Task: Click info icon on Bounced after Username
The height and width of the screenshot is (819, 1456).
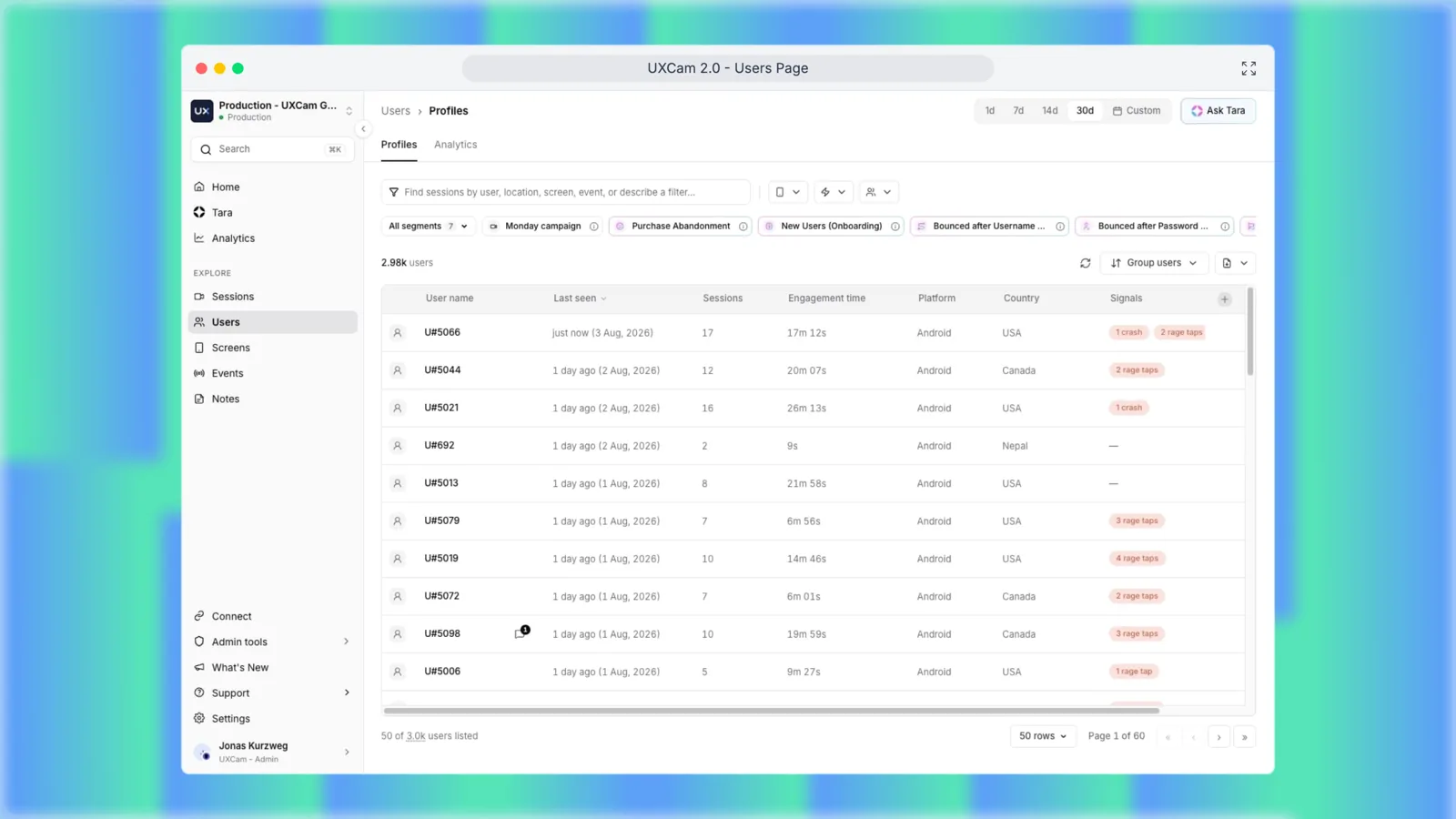Action: point(1060,227)
